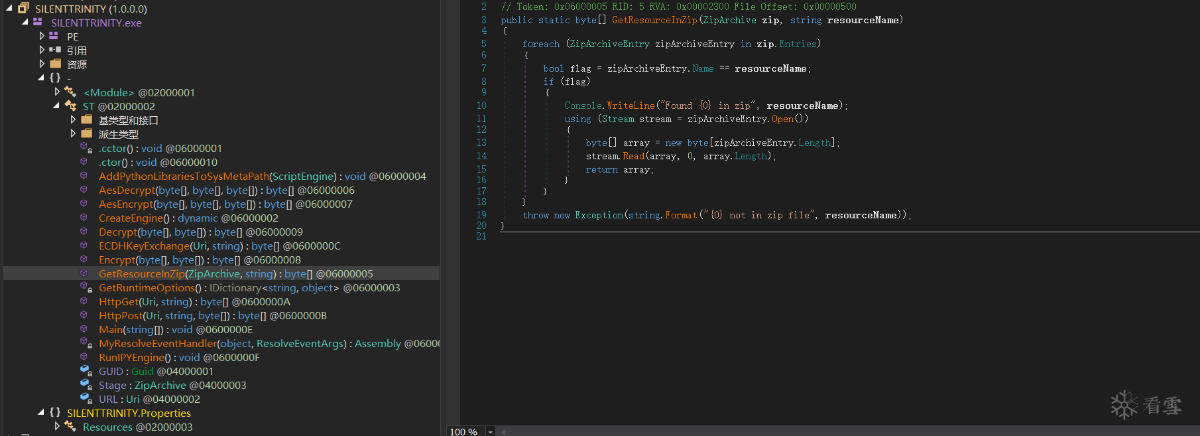
Task: Select the <Module> class icon
Action: (x=71, y=92)
